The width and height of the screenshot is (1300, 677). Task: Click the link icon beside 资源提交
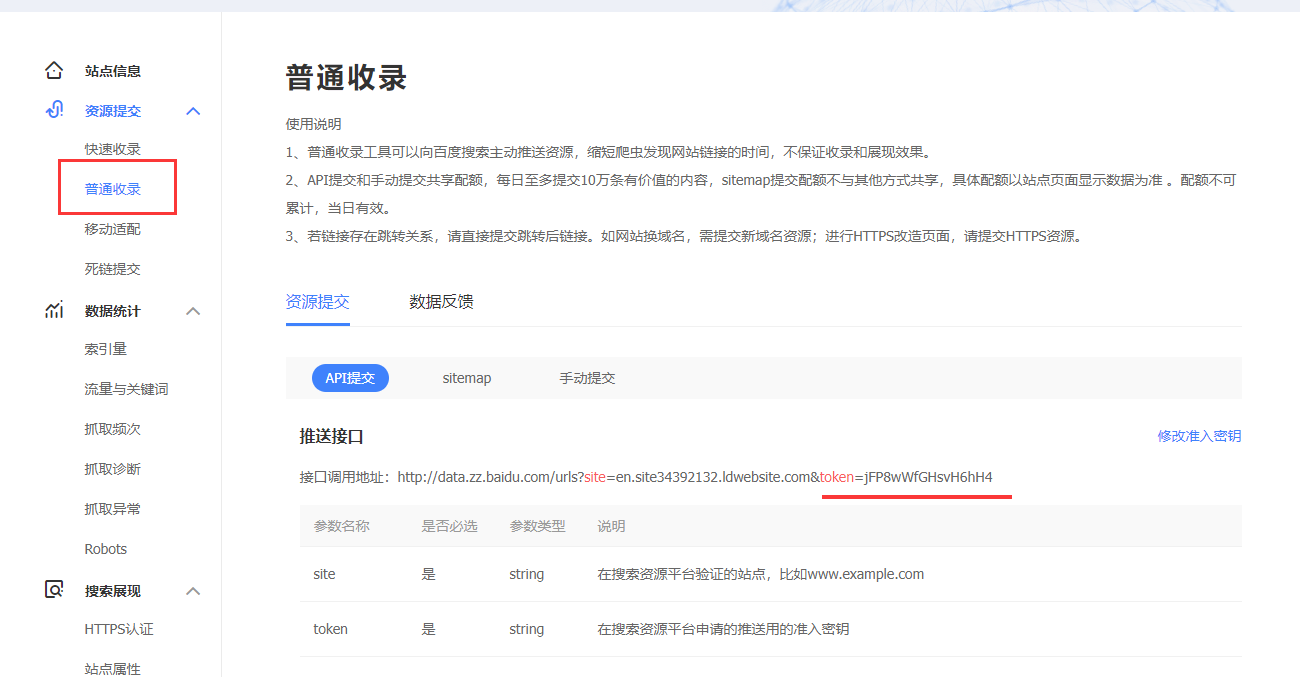54,110
